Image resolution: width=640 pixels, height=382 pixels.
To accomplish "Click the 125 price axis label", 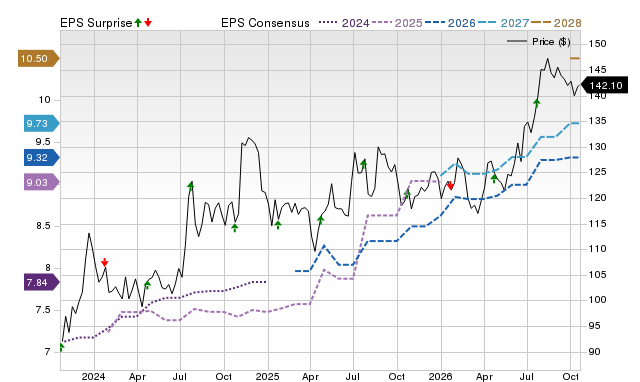I will (598, 172).
